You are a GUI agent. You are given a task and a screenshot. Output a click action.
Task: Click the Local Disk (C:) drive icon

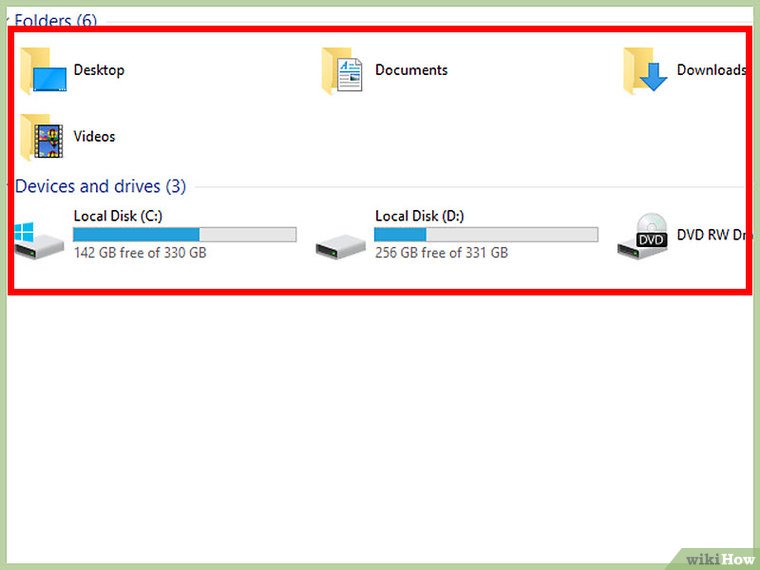tap(38, 240)
